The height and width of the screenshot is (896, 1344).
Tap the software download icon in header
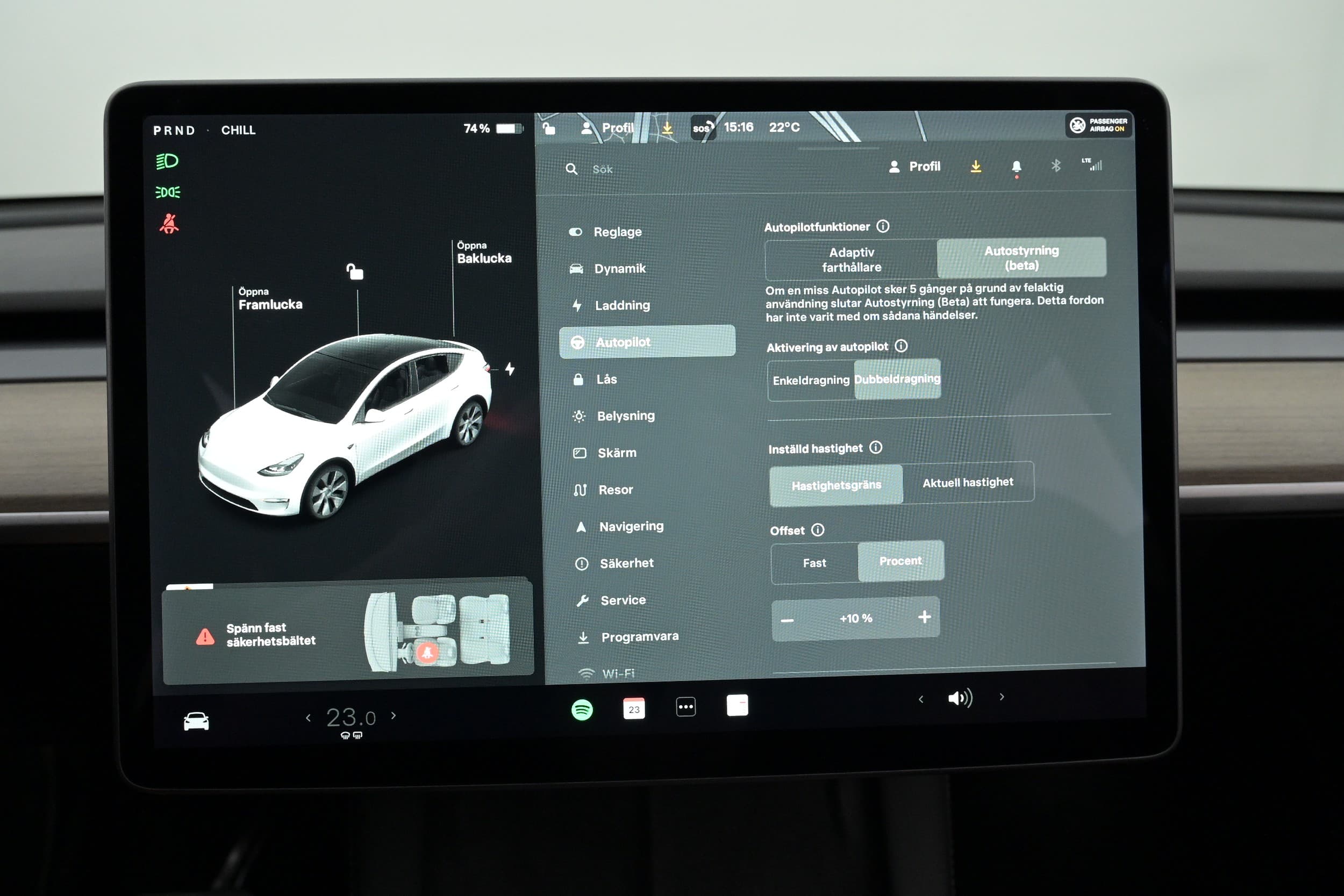[x=976, y=166]
